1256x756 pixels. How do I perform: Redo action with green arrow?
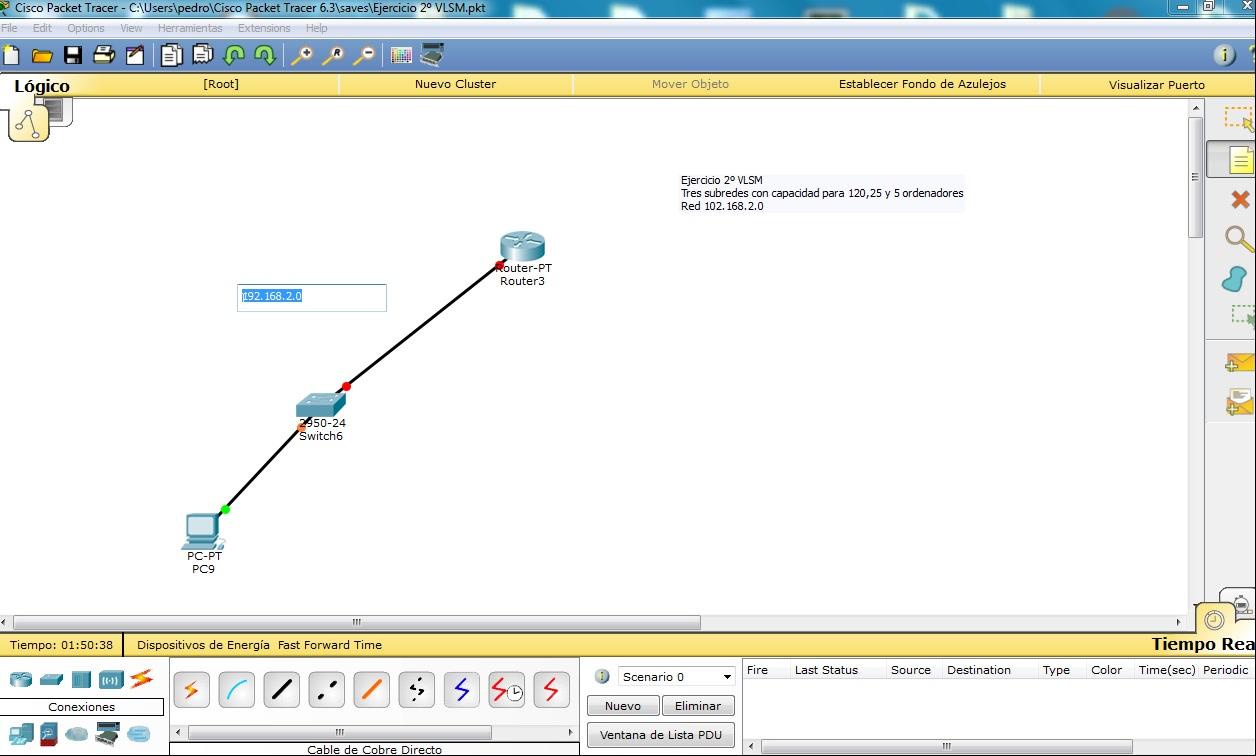[x=264, y=55]
